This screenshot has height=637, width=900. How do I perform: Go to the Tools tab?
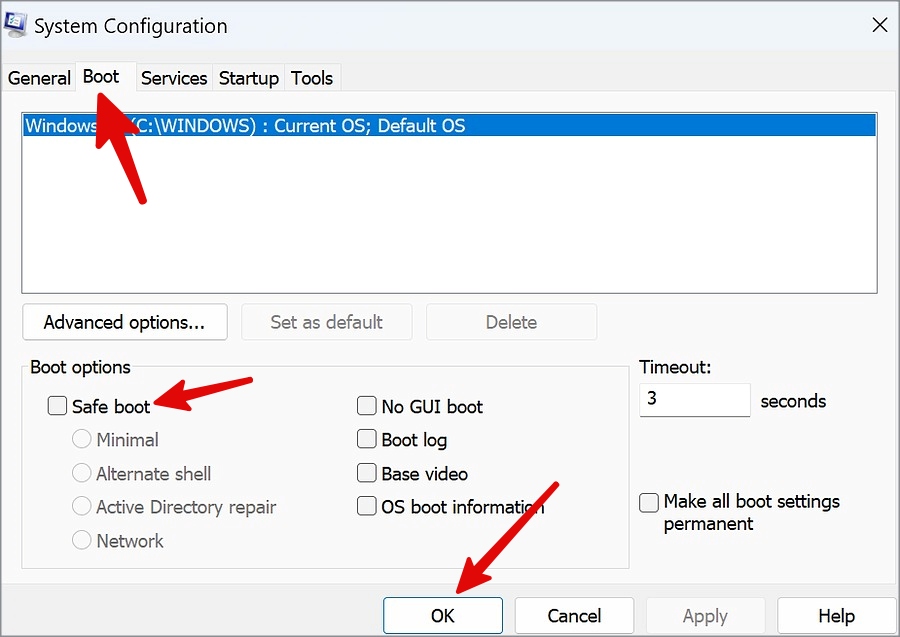(x=312, y=78)
